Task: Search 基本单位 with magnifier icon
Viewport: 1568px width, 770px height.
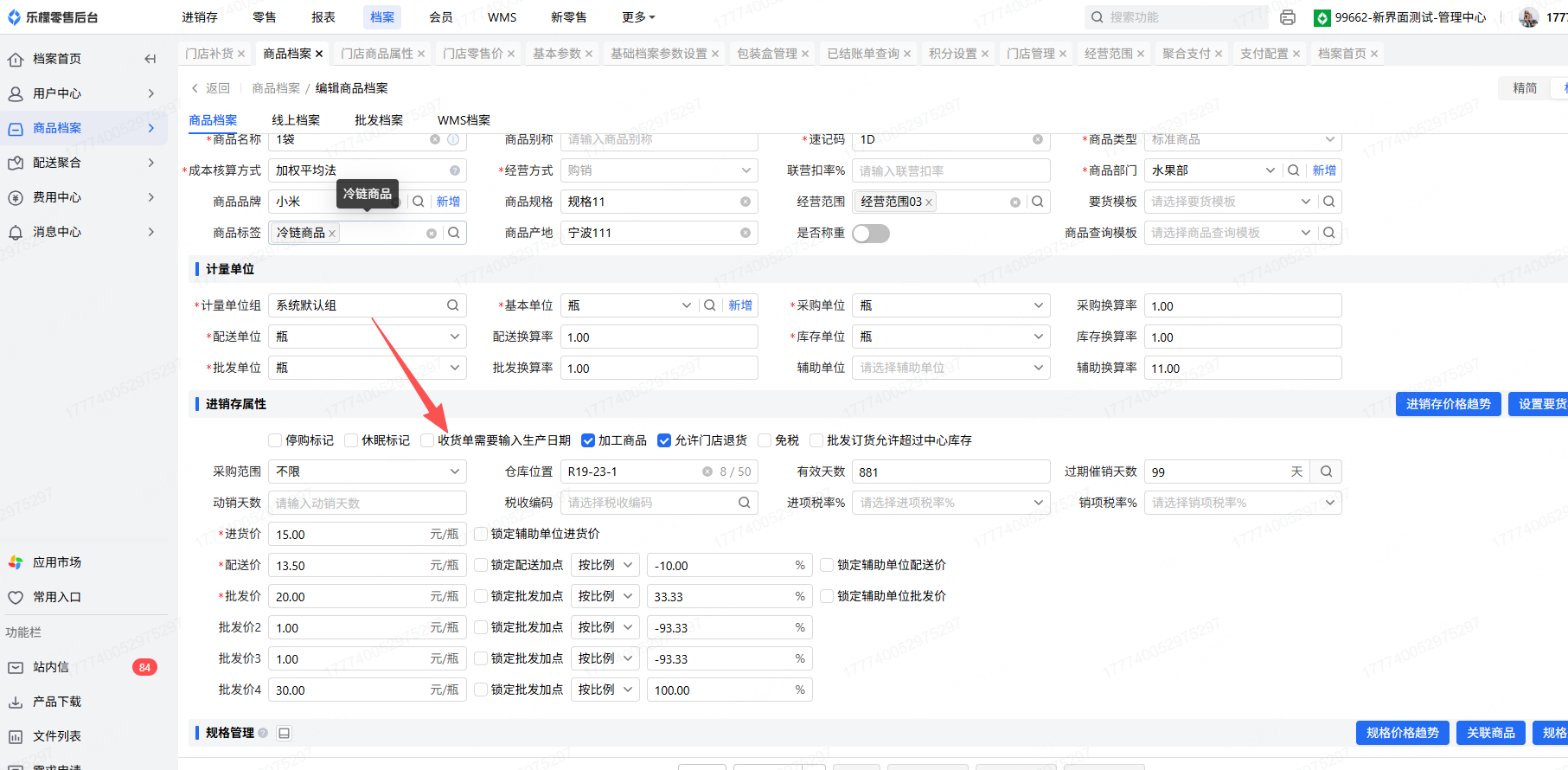Action: click(x=710, y=305)
